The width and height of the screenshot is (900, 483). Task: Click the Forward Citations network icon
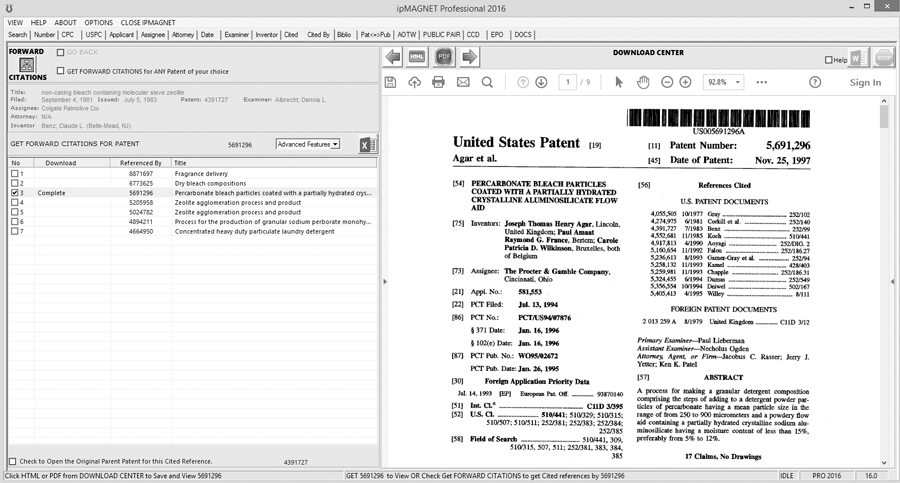[x=27, y=65]
